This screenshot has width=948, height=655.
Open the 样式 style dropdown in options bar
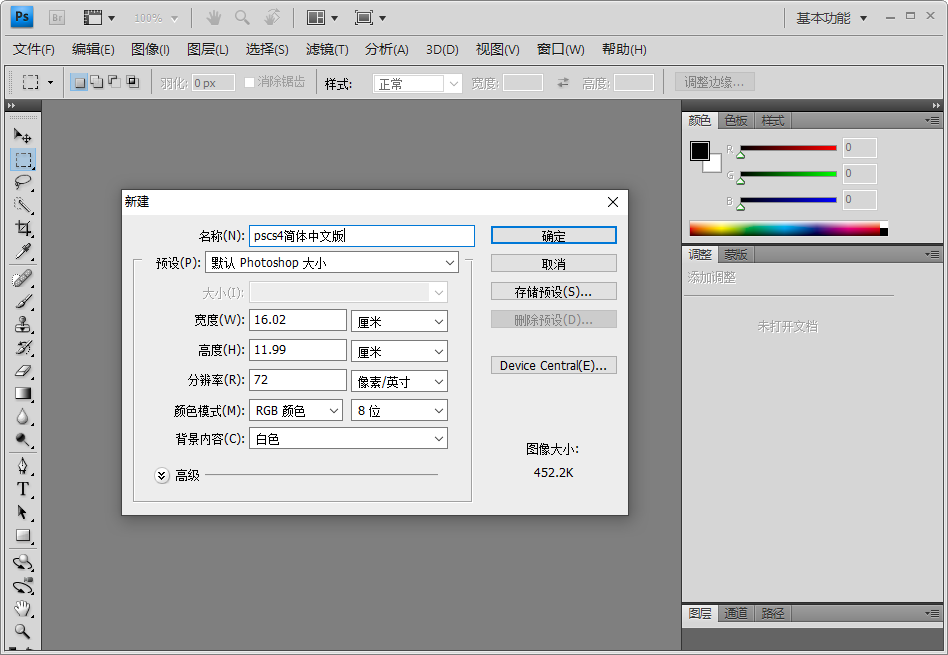coord(417,83)
